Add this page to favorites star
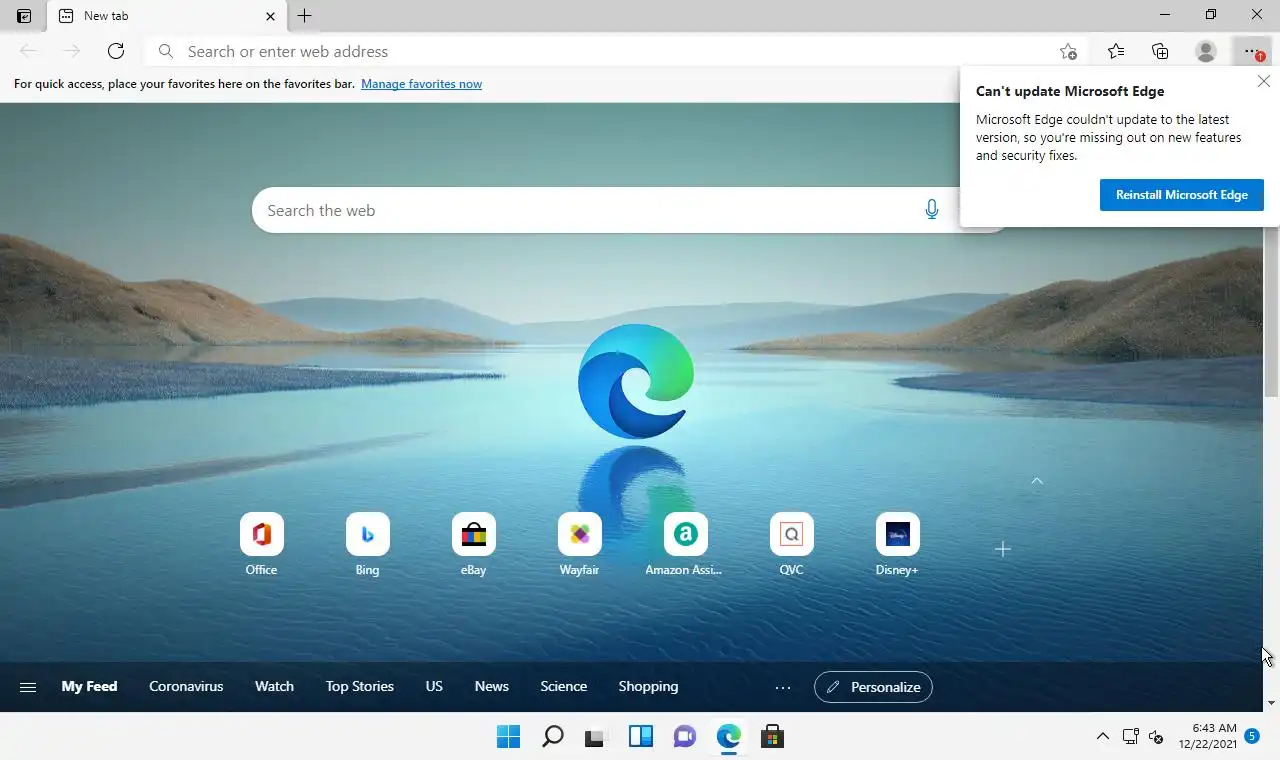This screenshot has height=760, width=1280. 1068,51
